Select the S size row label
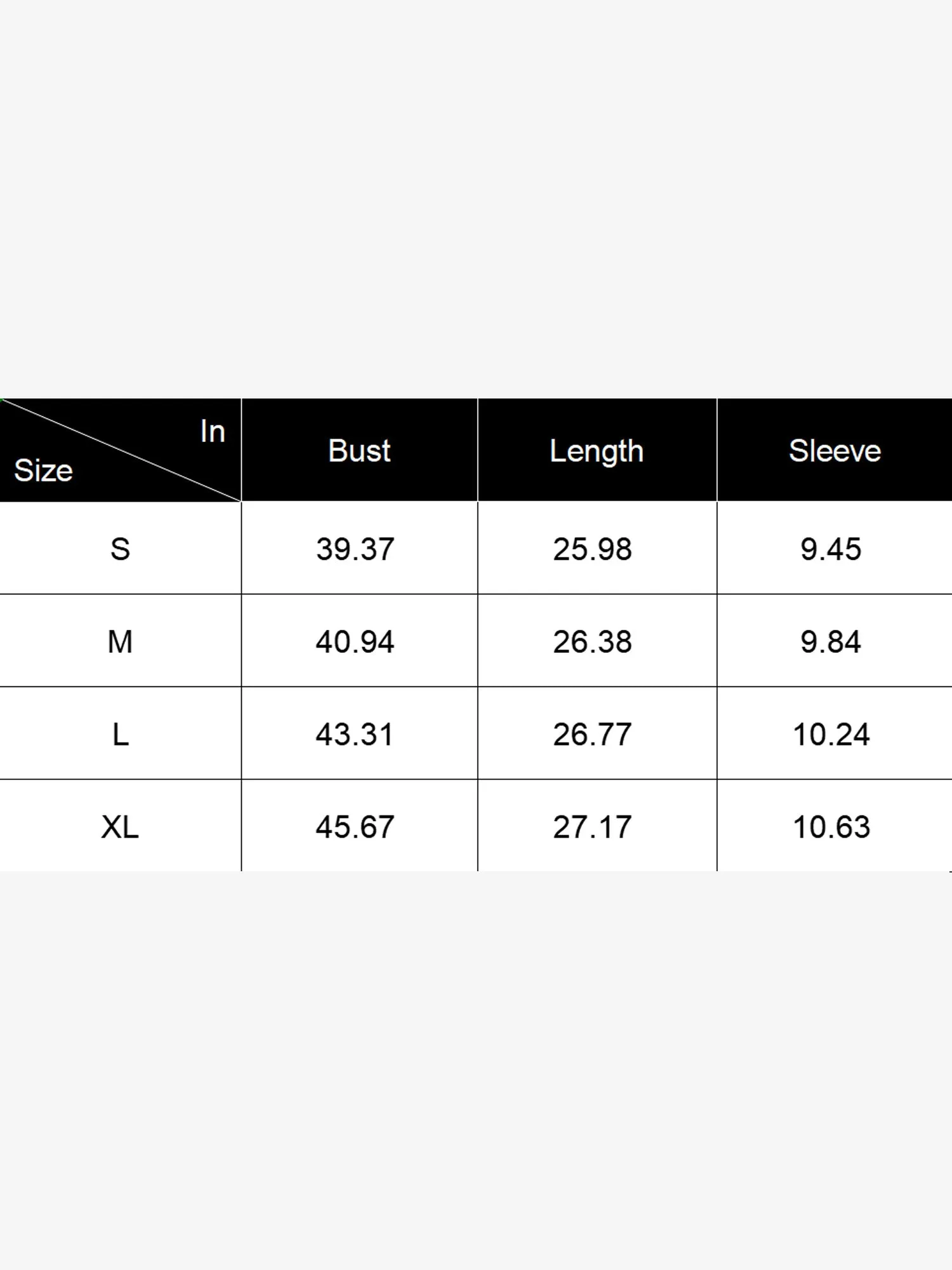 [120, 549]
